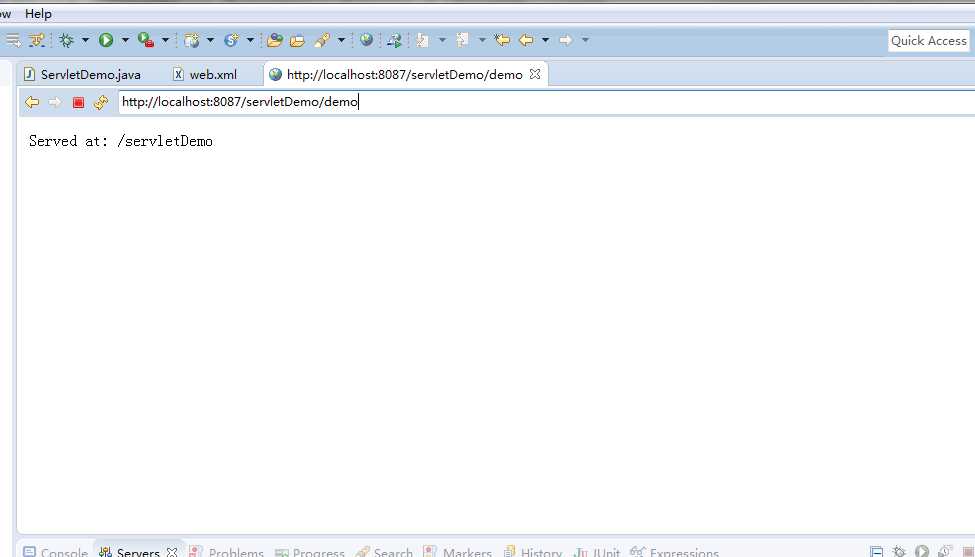
Task: Click the browser Refresh button
Action: [x=101, y=102]
